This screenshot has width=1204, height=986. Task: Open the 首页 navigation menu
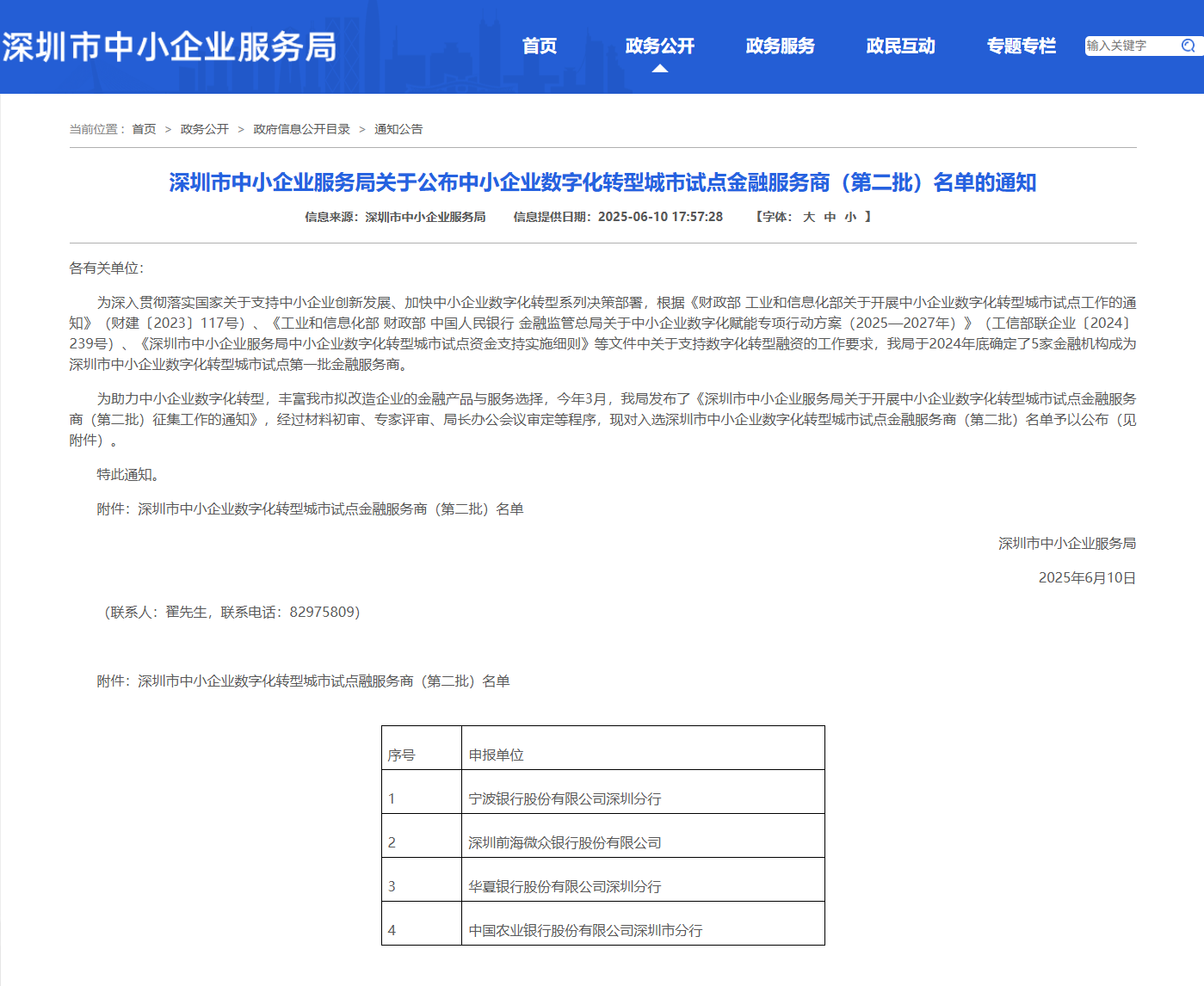(x=539, y=46)
